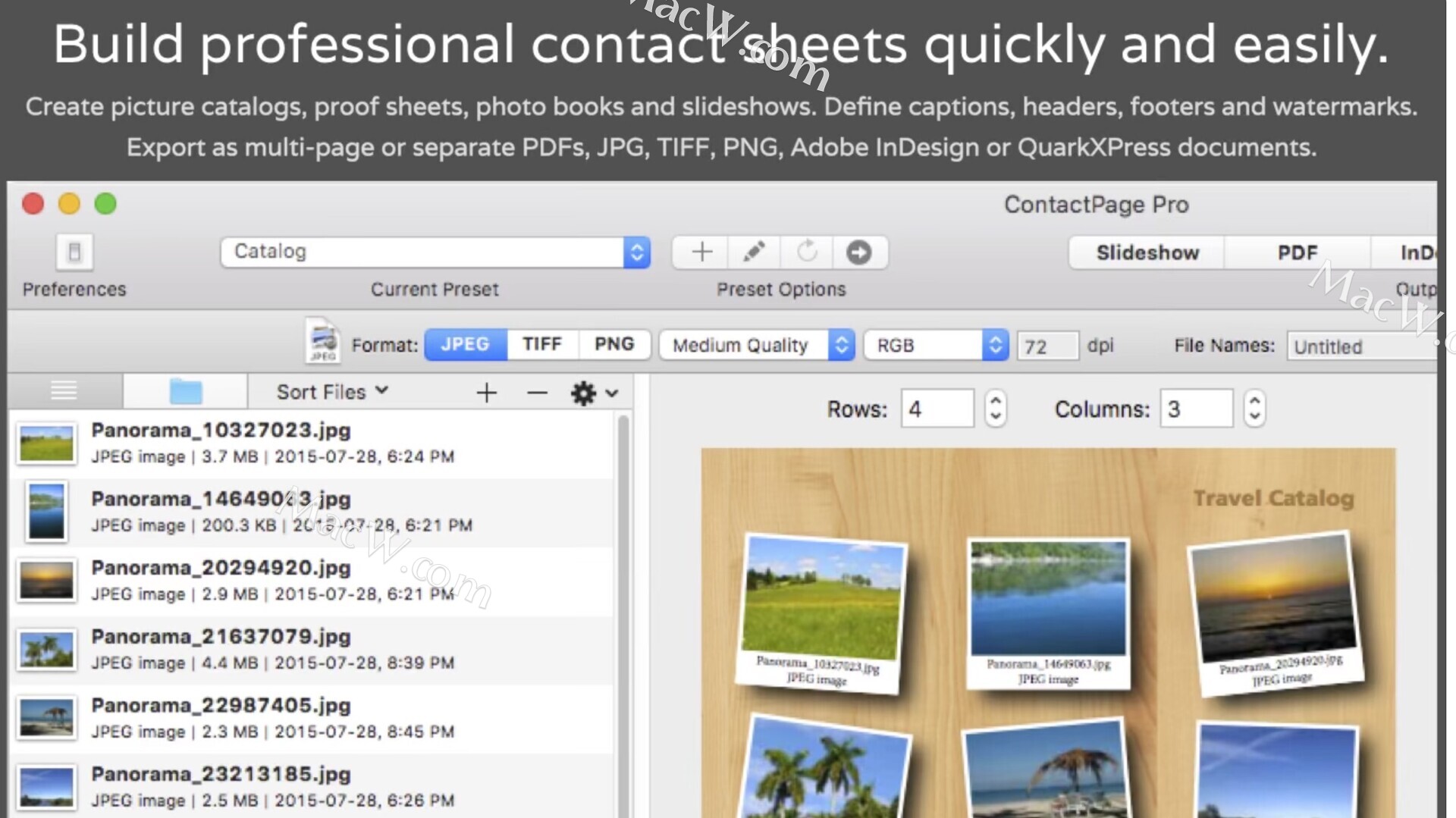Click thumbnail of Panorama_20294920.jpg in list
Image resolution: width=1456 pixels, height=818 pixels.
point(46,581)
